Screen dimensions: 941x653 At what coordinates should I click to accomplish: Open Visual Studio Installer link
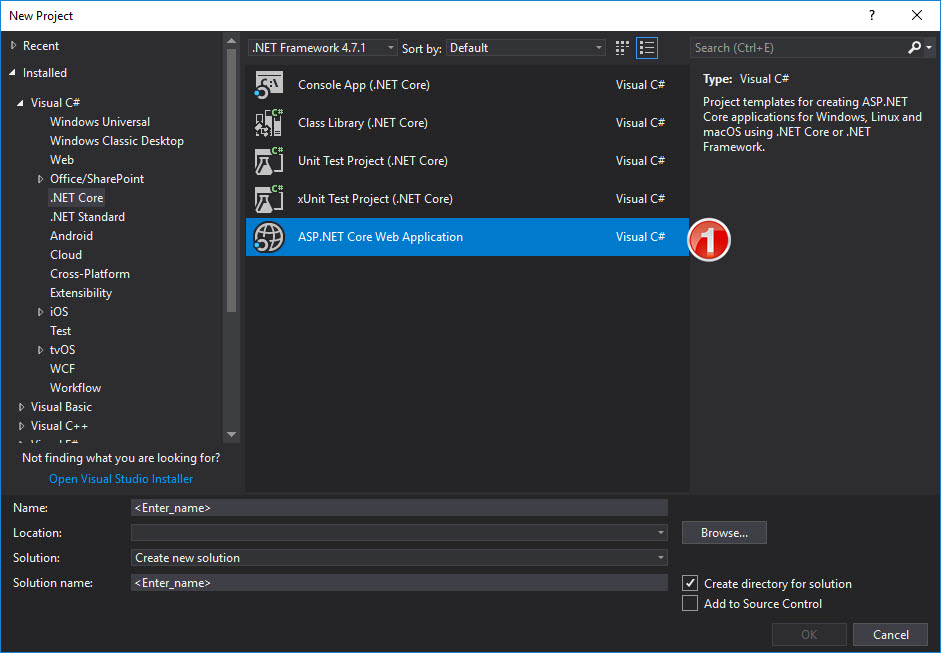[121, 479]
